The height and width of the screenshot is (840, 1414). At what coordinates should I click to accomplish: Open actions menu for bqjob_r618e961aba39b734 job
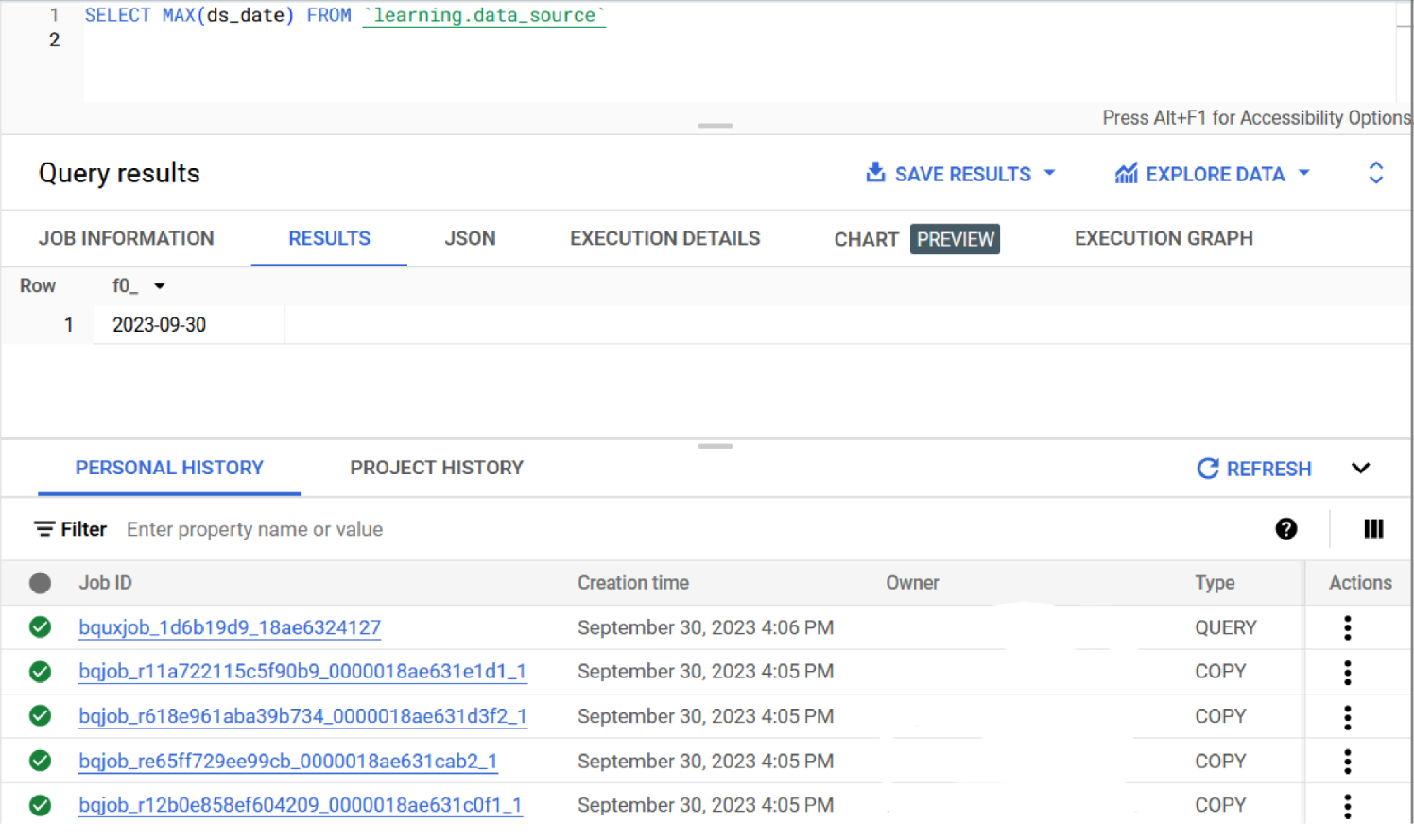(x=1347, y=717)
